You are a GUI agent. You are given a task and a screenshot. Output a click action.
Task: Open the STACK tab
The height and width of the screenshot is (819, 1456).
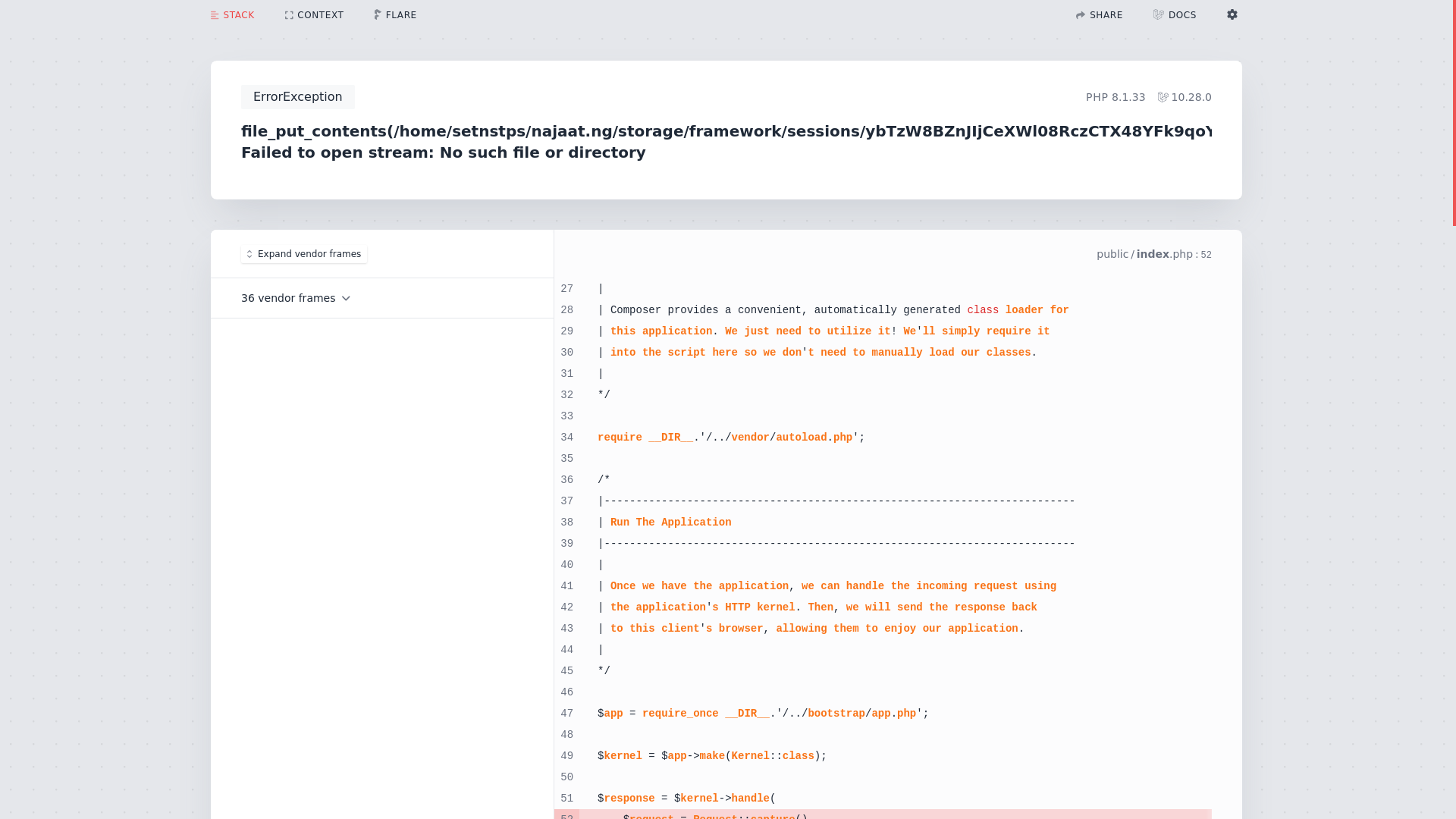(x=233, y=15)
